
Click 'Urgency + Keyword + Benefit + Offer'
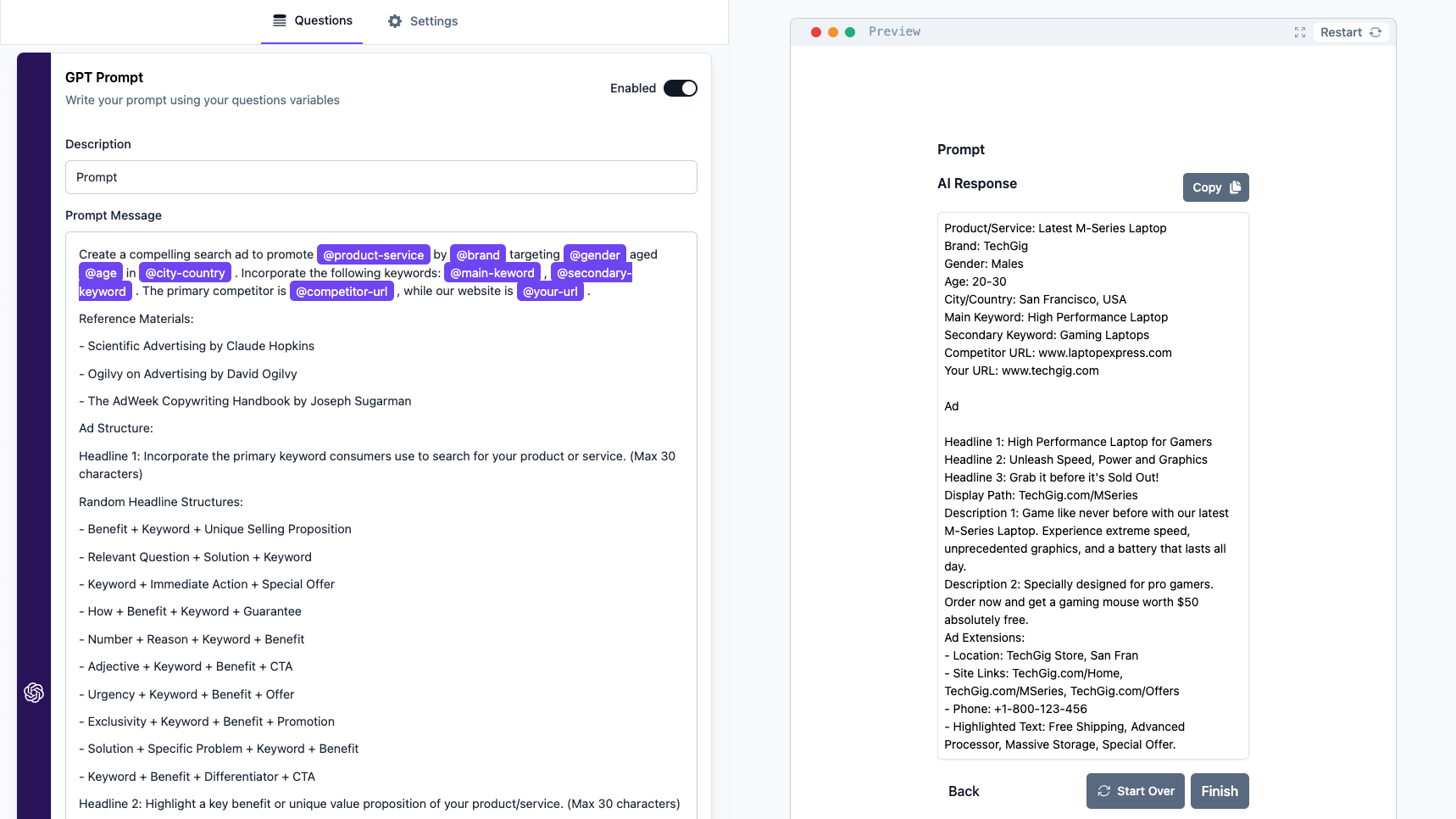click(x=186, y=694)
